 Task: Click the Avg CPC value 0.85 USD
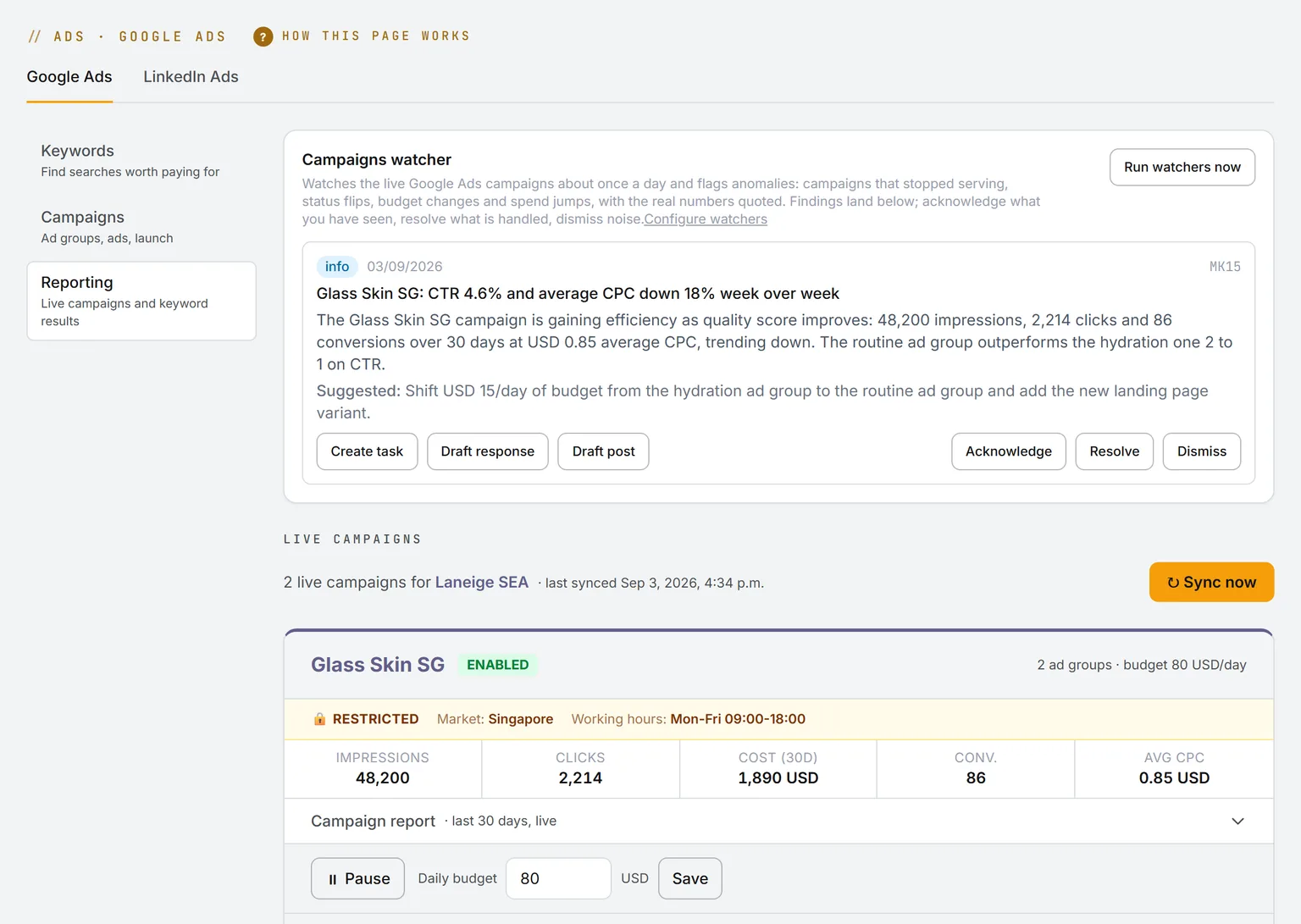pyautogui.click(x=1174, y=778)
